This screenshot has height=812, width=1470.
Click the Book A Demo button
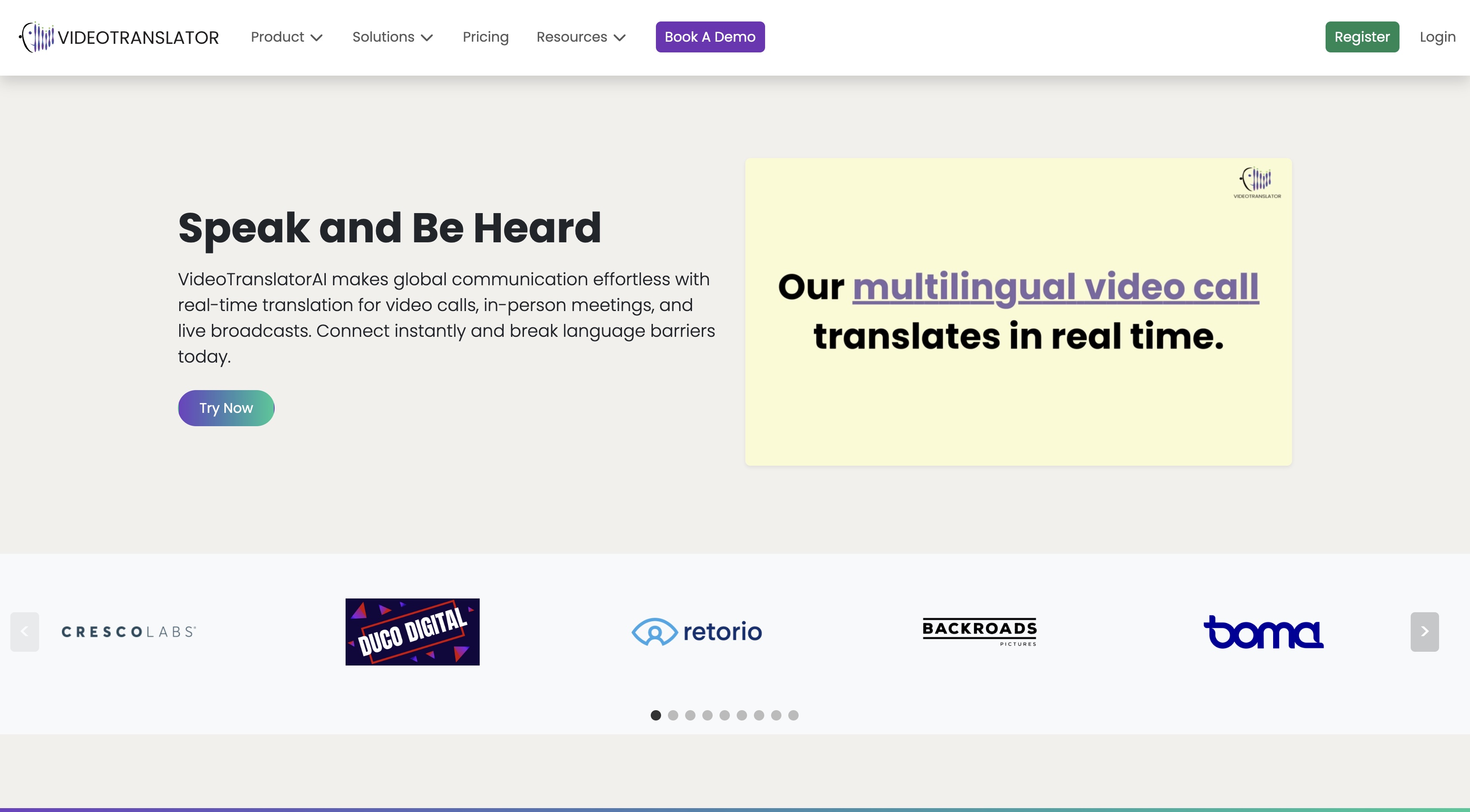coord(710,37)
